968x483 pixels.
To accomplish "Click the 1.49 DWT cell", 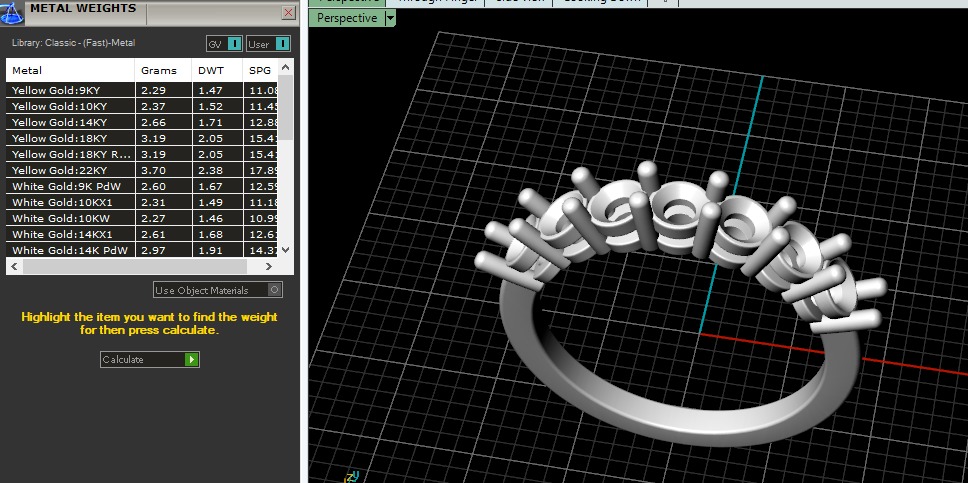I will pyautogui.click(x=217, y=203).
